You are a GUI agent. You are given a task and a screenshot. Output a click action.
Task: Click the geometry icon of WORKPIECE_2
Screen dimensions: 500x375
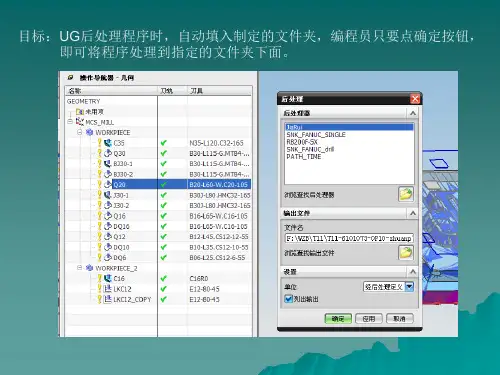[x=89, y=268]
